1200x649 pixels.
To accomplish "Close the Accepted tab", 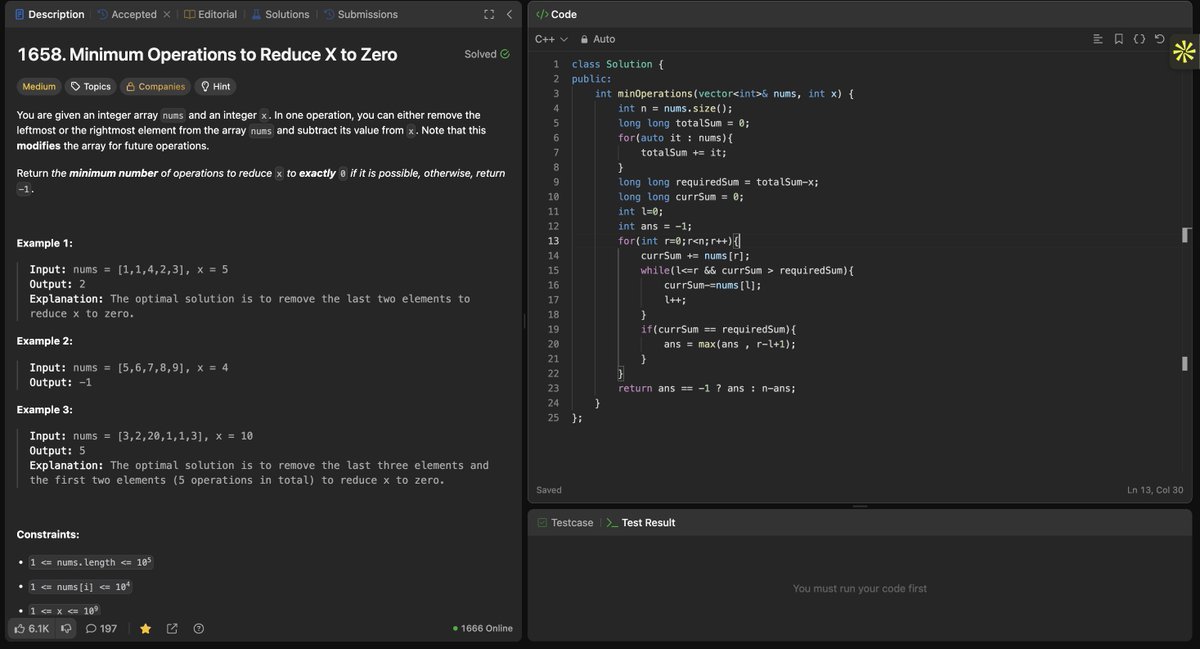I will pos(167,15).
